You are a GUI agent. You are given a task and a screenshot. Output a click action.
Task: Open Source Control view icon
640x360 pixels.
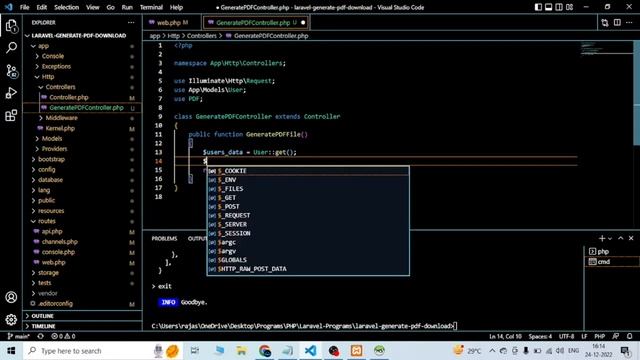(x=11, y=71)
